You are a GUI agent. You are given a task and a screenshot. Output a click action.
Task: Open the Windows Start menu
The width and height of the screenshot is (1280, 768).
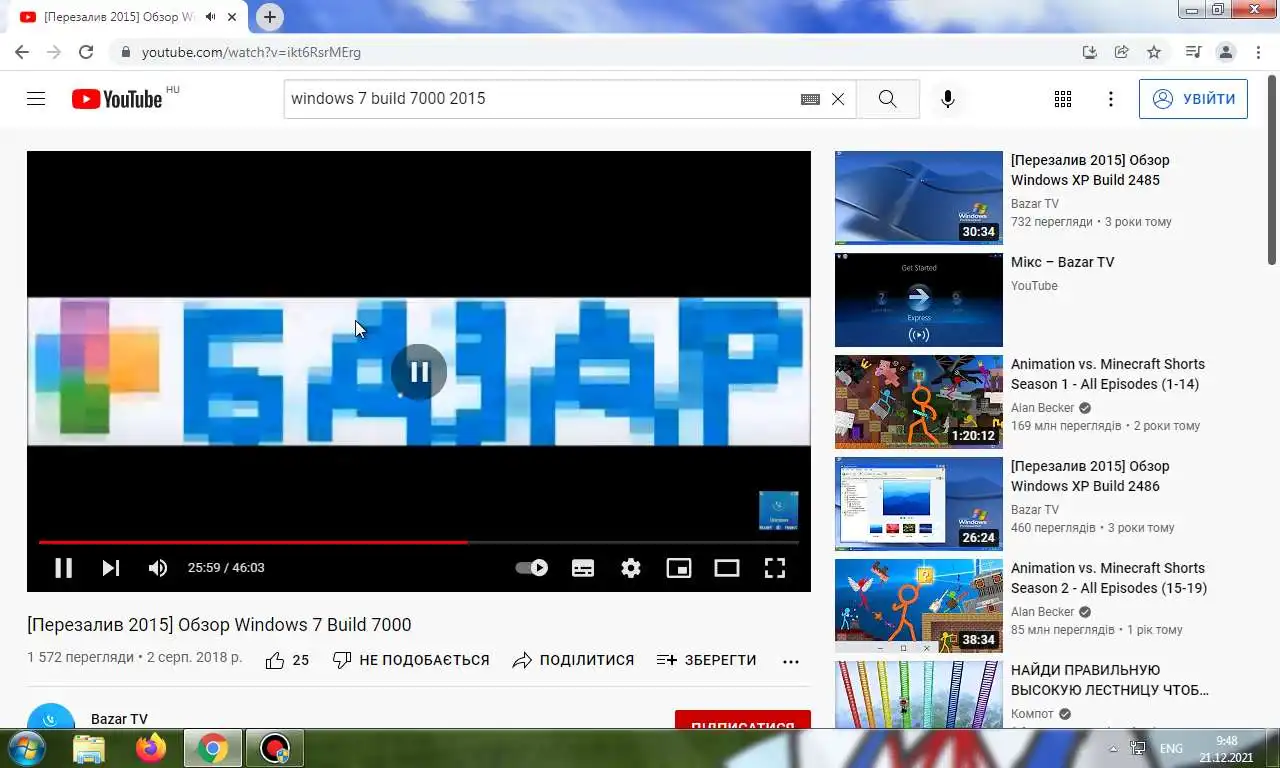(x=25, y=748)
